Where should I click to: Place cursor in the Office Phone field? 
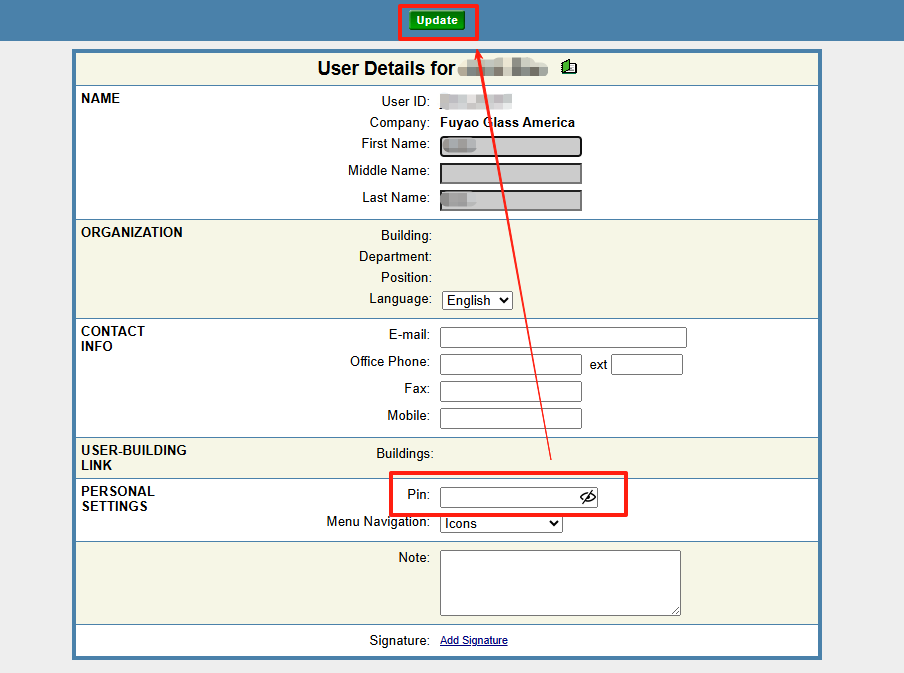pyautogui.click(x=510, y=364)
